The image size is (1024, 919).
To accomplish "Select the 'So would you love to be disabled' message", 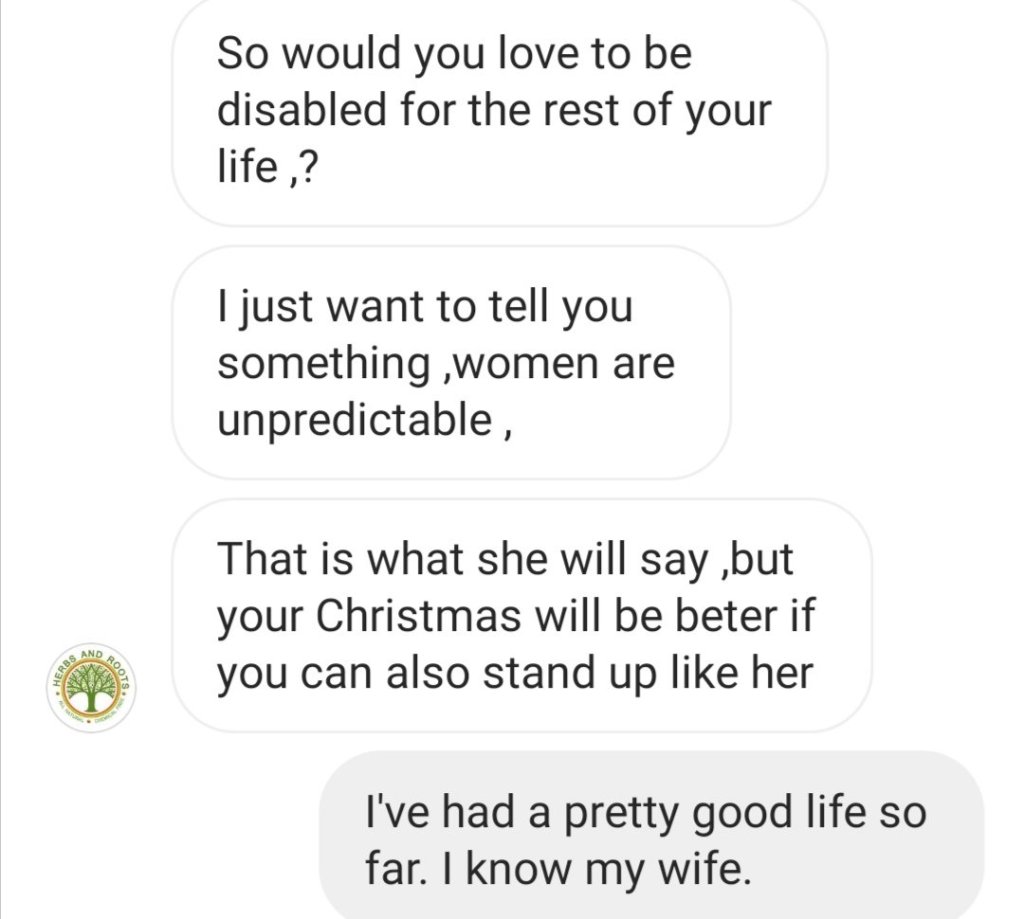I will coord(500,110).
